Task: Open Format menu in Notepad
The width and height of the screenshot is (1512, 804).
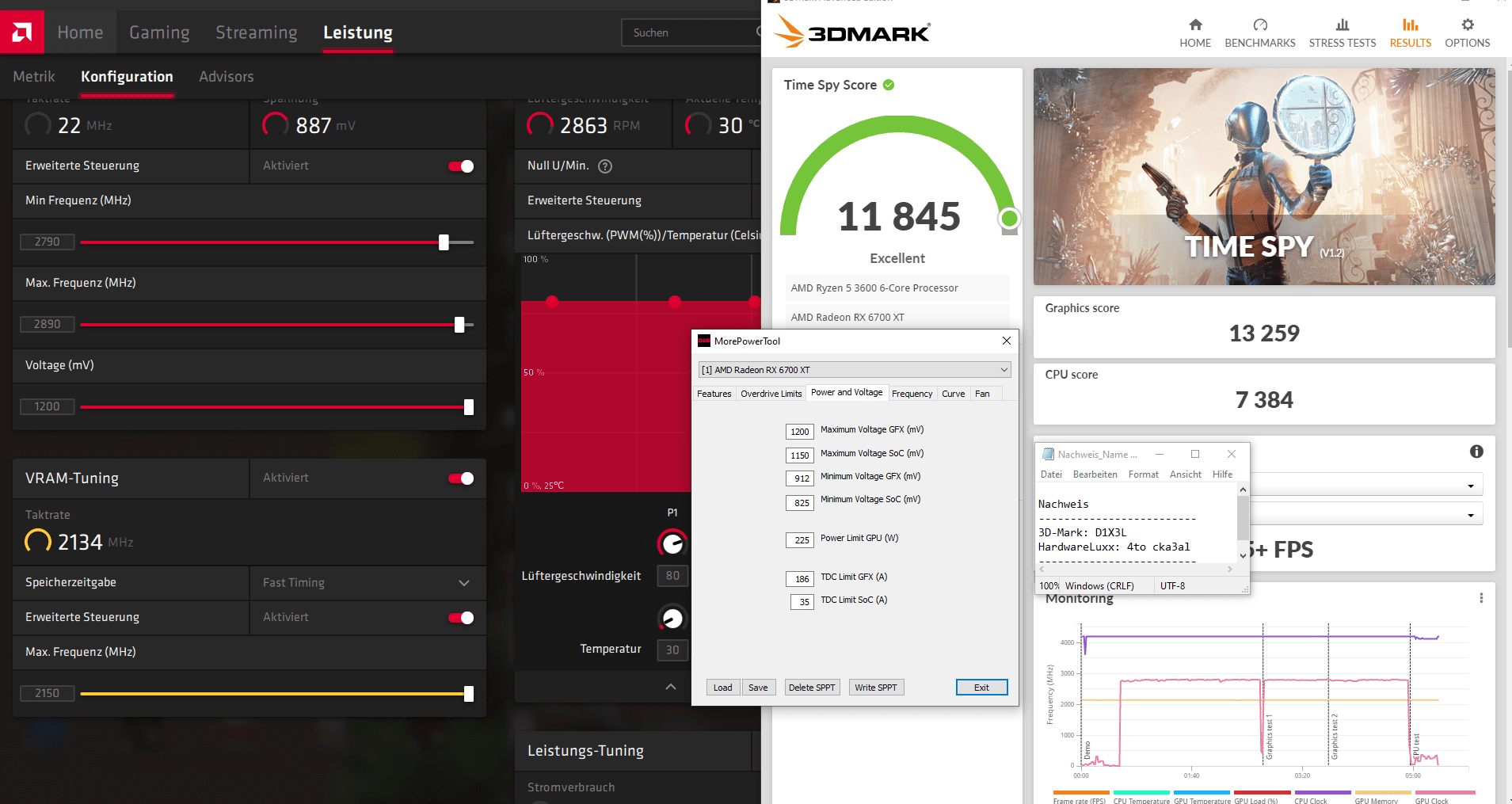Action: coord(1144,474)
